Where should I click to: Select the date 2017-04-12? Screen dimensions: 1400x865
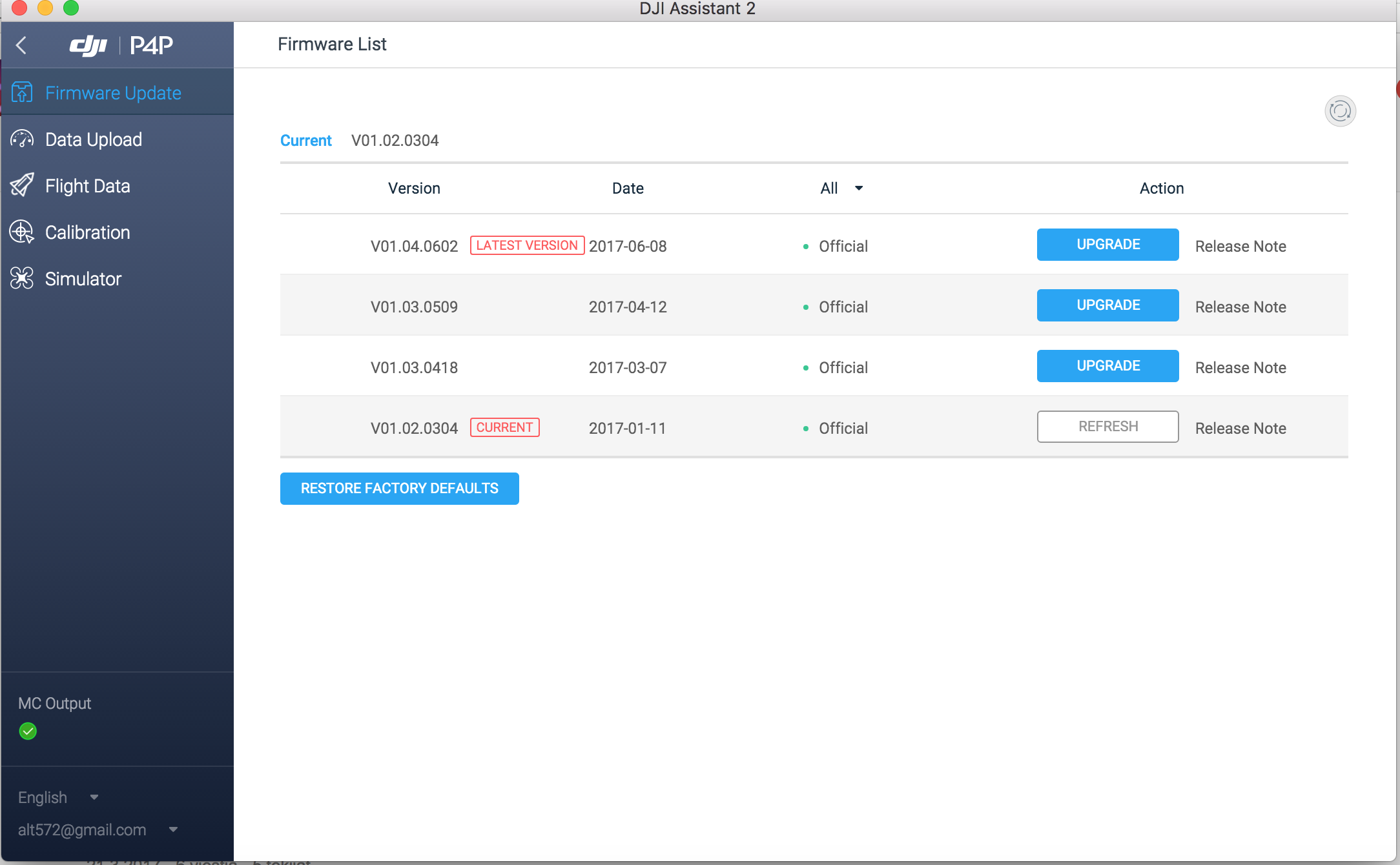(x=628, y=307)
